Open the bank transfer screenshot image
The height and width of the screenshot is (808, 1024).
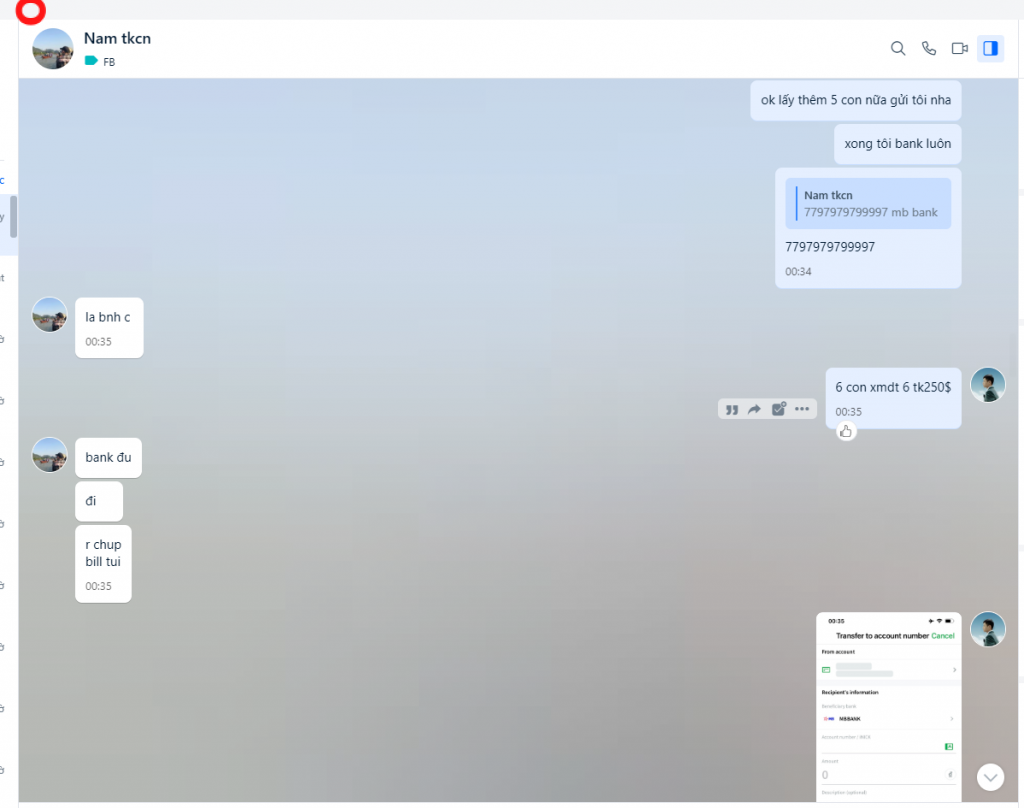pyautogui.click(x=888, y=705)
